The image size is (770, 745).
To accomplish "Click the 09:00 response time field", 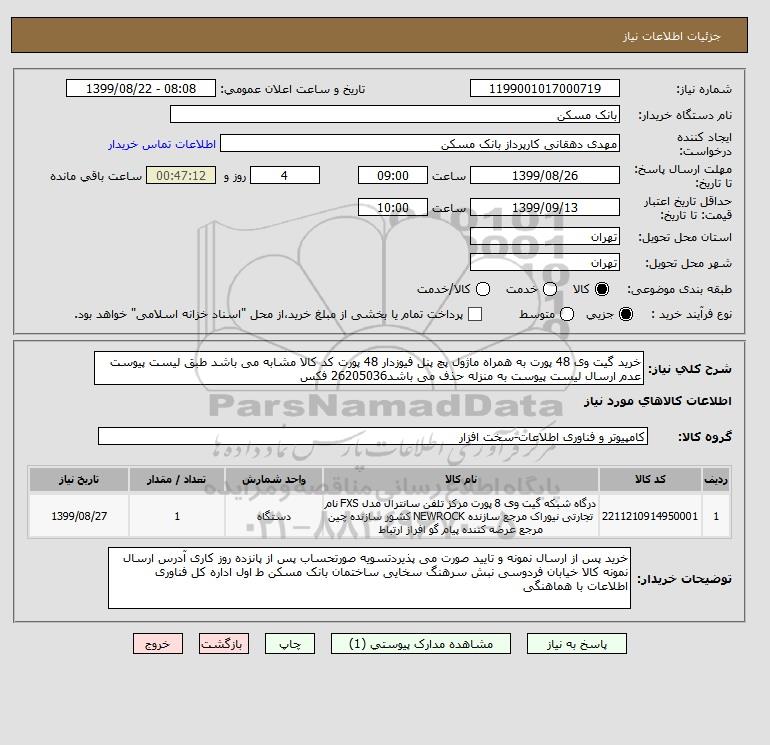I will [393, 175].
